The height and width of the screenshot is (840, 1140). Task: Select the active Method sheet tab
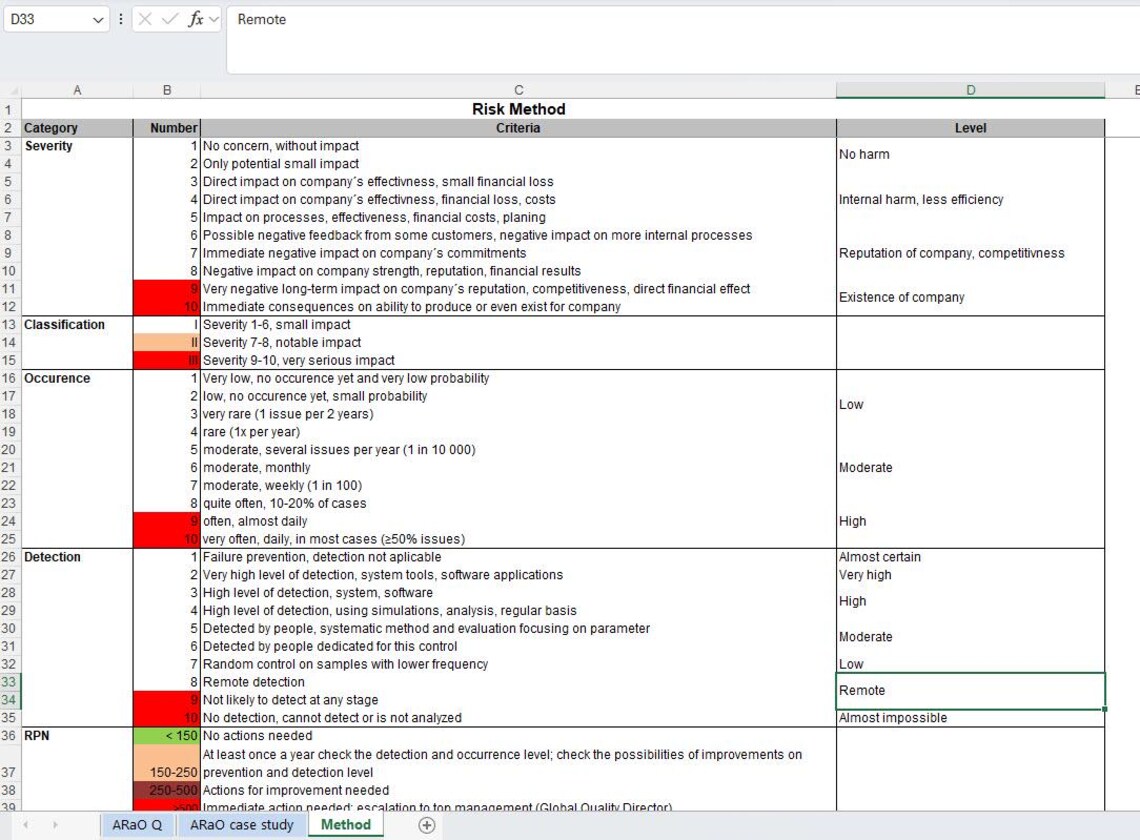[345, 825]
